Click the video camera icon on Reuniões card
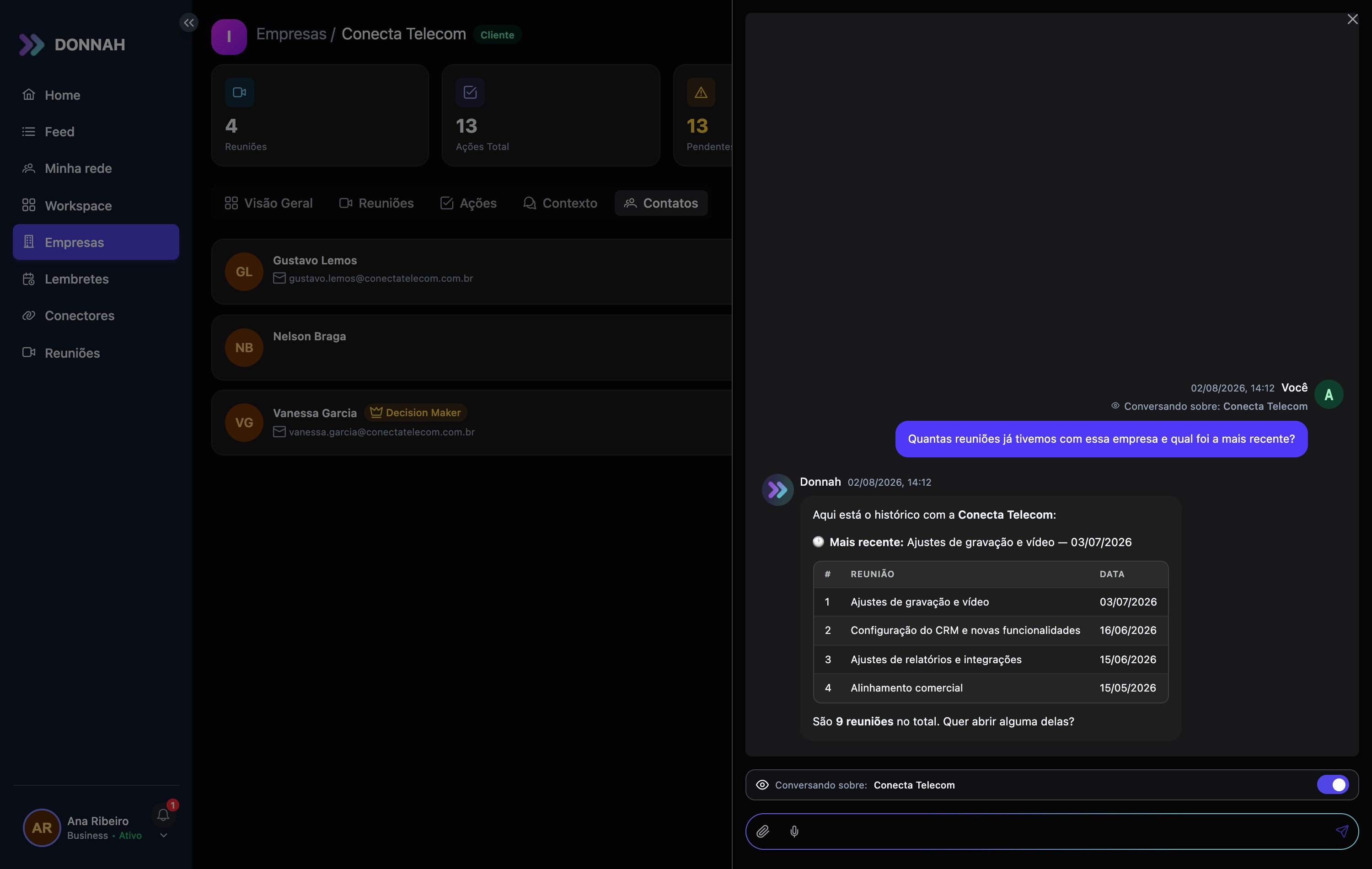This screenshot has height=869, width=1372. [240, 92]
